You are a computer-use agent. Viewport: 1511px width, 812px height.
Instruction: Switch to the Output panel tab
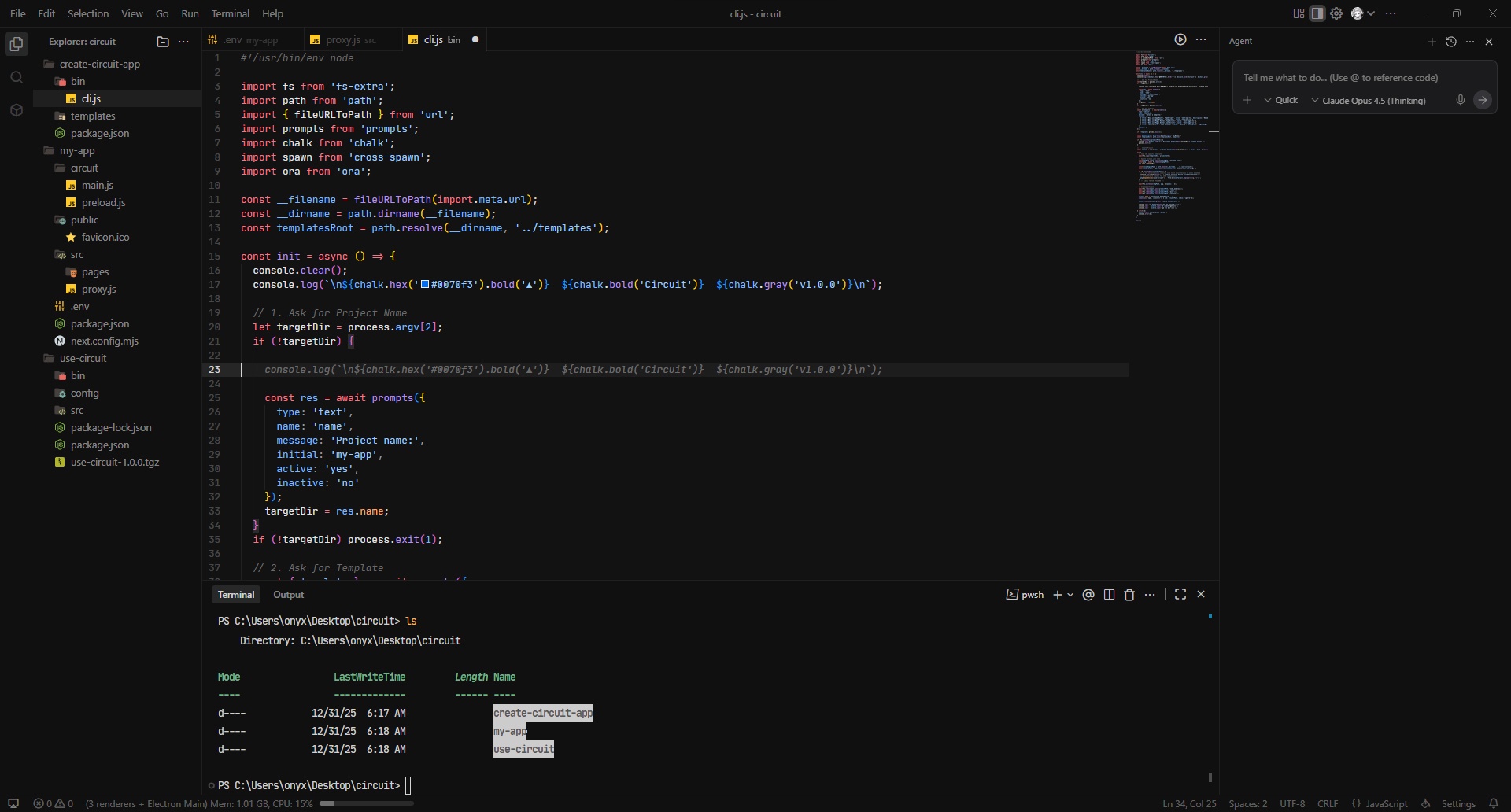pos(288,595)
